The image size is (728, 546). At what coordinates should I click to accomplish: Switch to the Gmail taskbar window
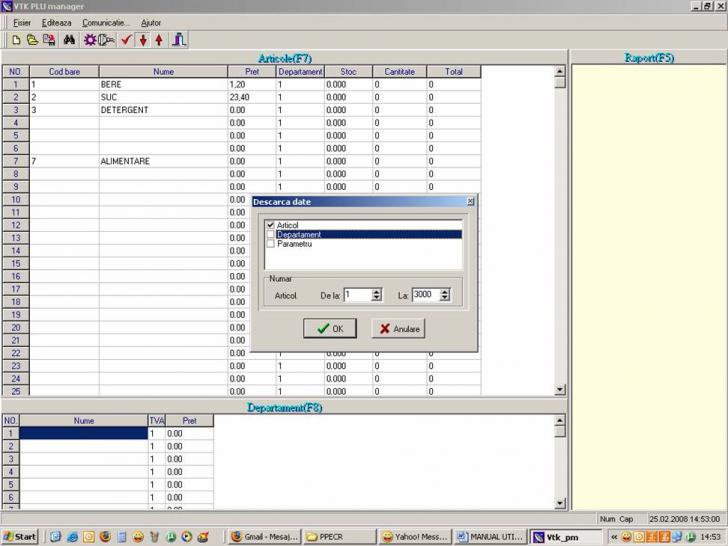pyautogui.click(x=265, y=537)
